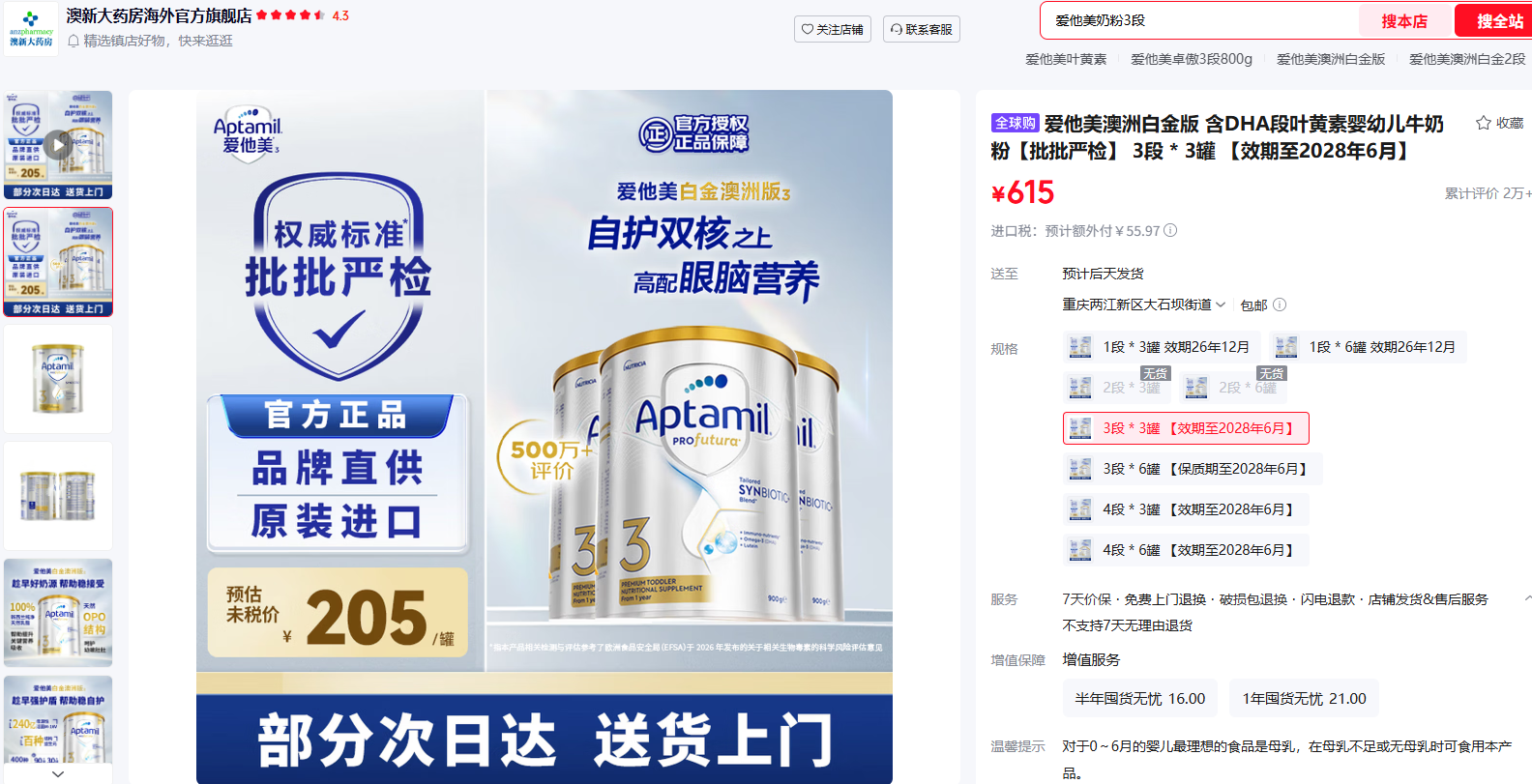Click the favorite star icon
The image size is (1532, 784).
(1483, 123)
